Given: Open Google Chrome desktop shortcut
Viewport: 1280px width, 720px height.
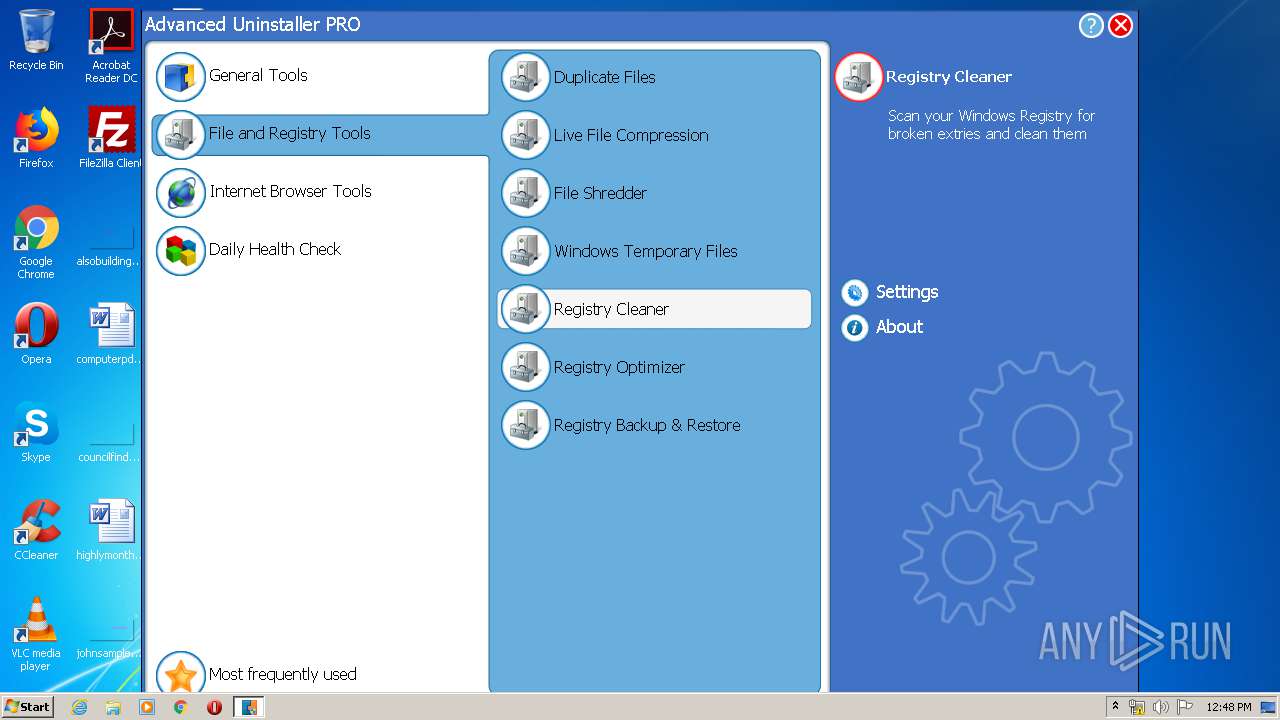Looking at the screenshot, I should (36, 242).
